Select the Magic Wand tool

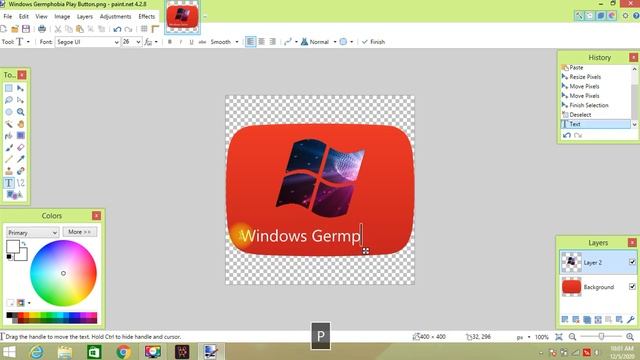9,124
